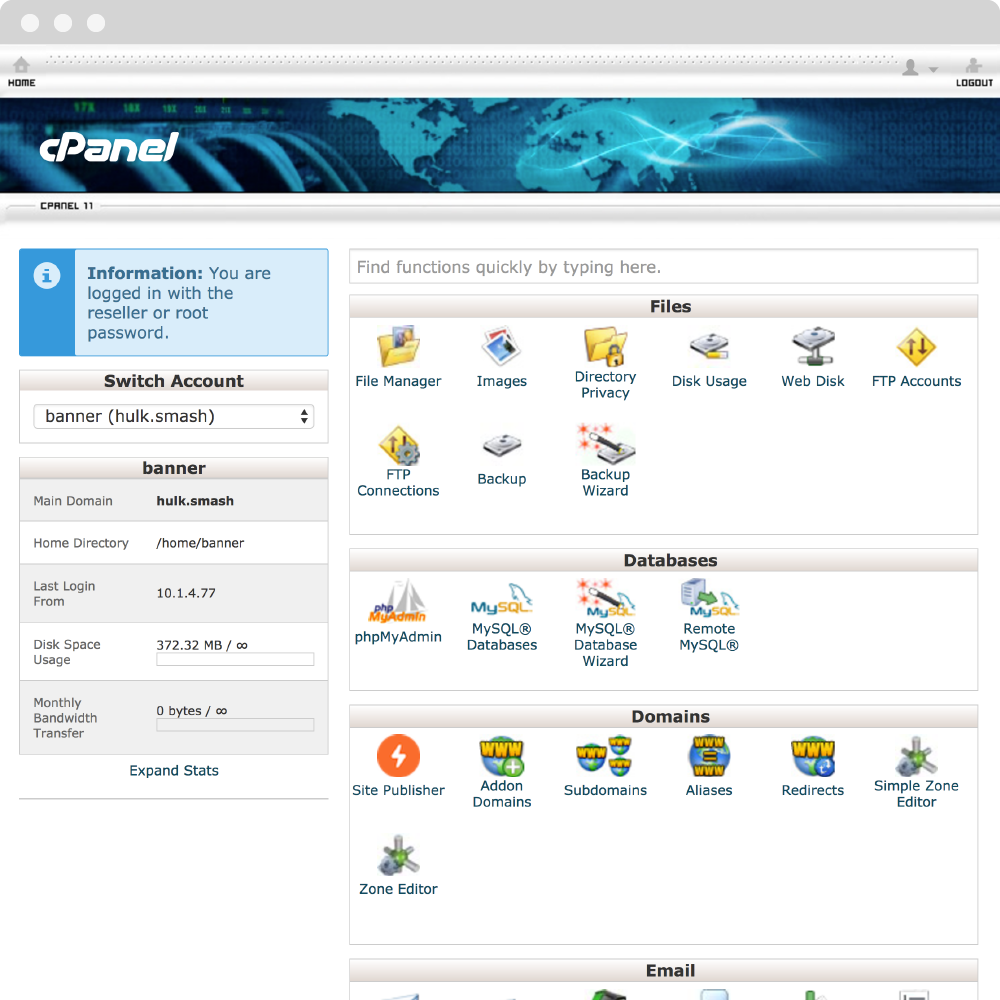Open the Directory Privacy tool
1000x1000 pixels.
tap(605, 348)
